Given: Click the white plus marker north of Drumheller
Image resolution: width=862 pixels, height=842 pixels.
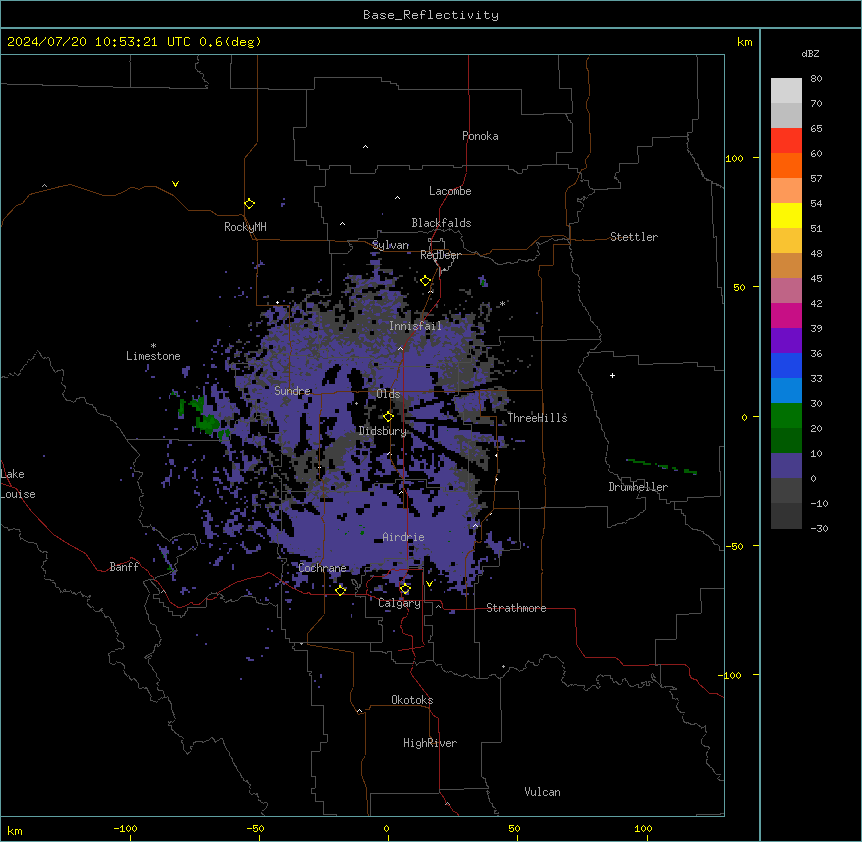Looking at the screenshot, I should point(612,375).
